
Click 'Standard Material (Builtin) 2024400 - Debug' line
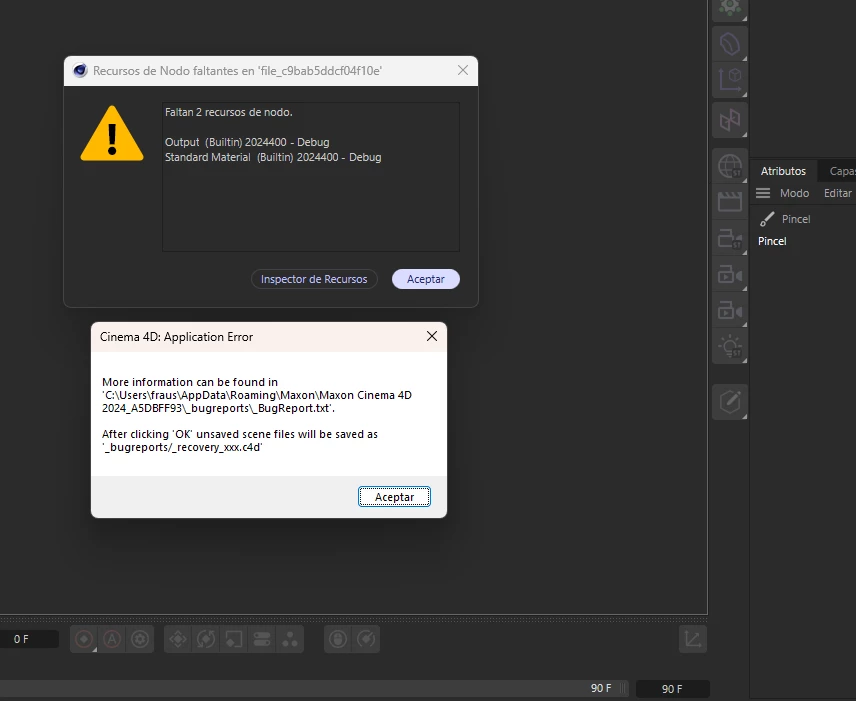point(273,157)
